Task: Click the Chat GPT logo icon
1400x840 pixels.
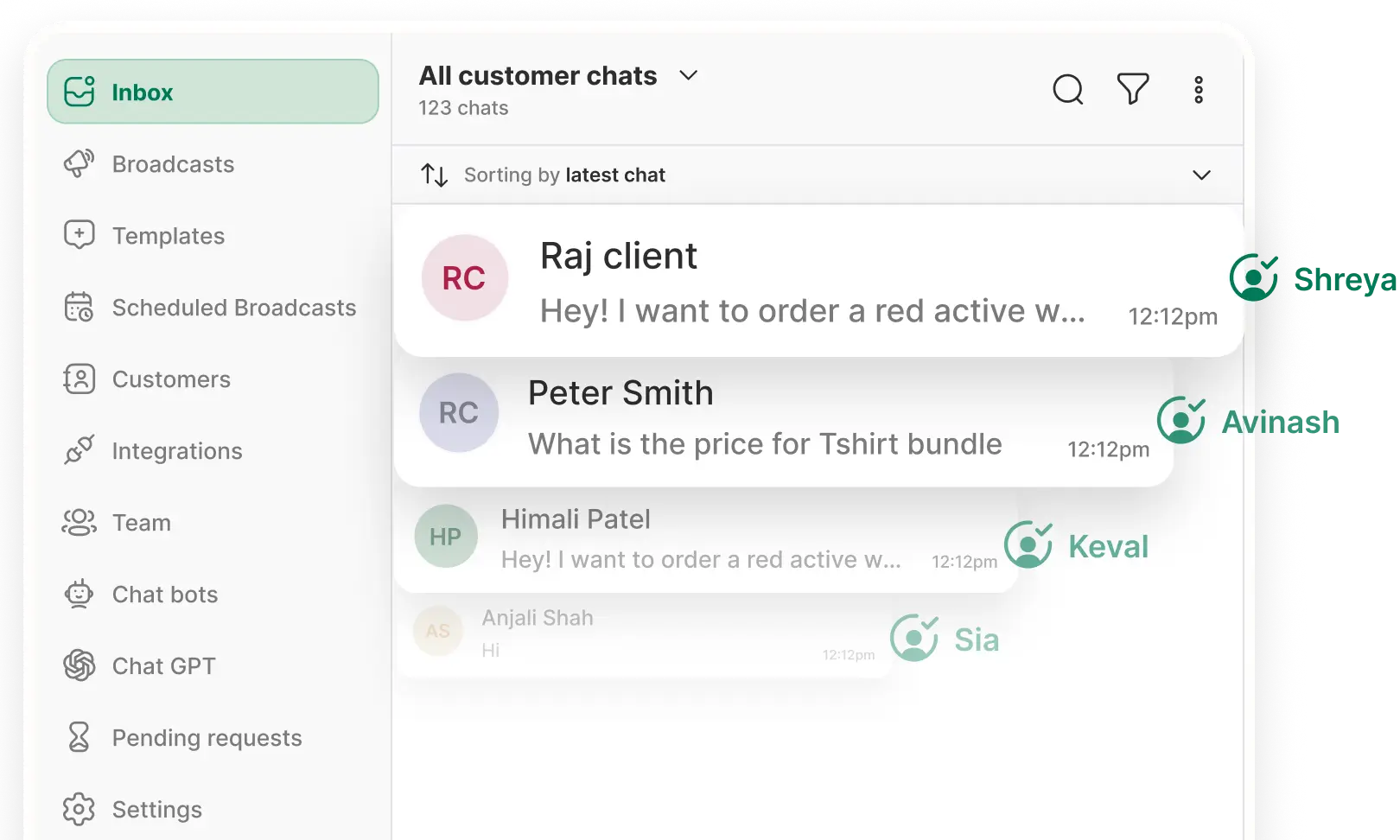Action: (x=79, y=665)
